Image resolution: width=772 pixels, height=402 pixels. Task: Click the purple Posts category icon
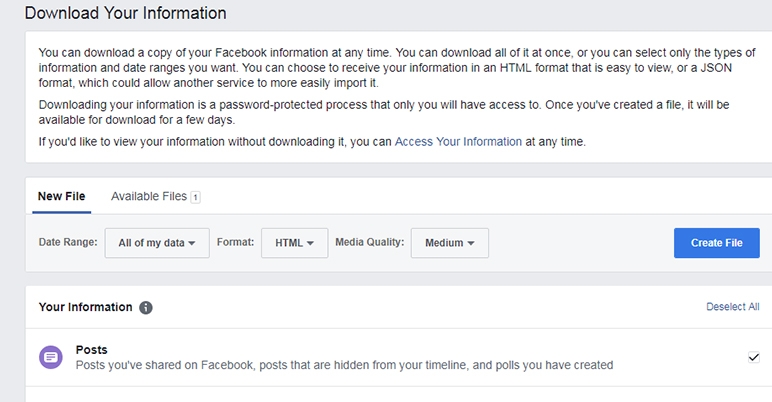click(x=51, y=357)
